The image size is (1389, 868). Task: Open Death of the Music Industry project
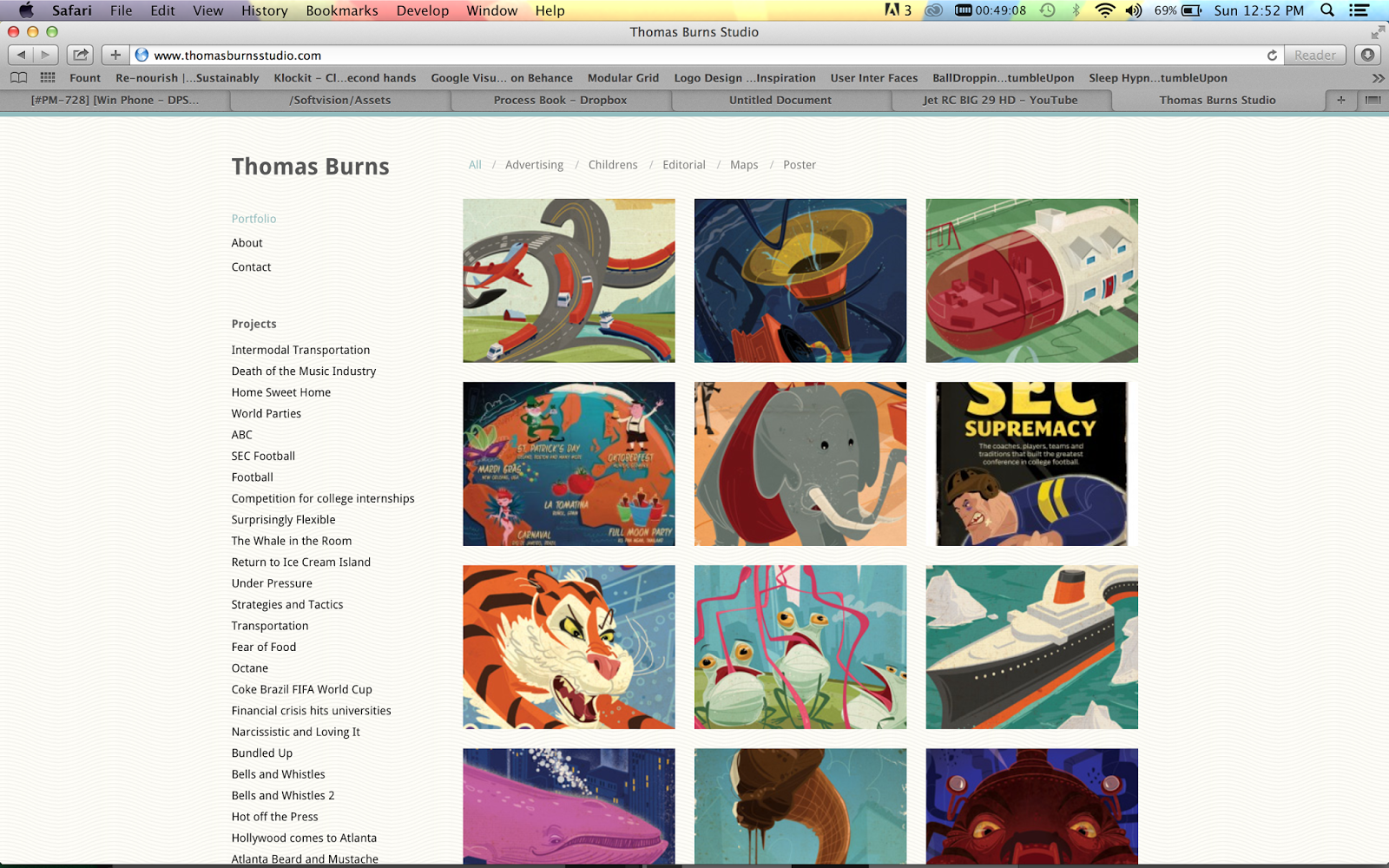tap(304, 372)
